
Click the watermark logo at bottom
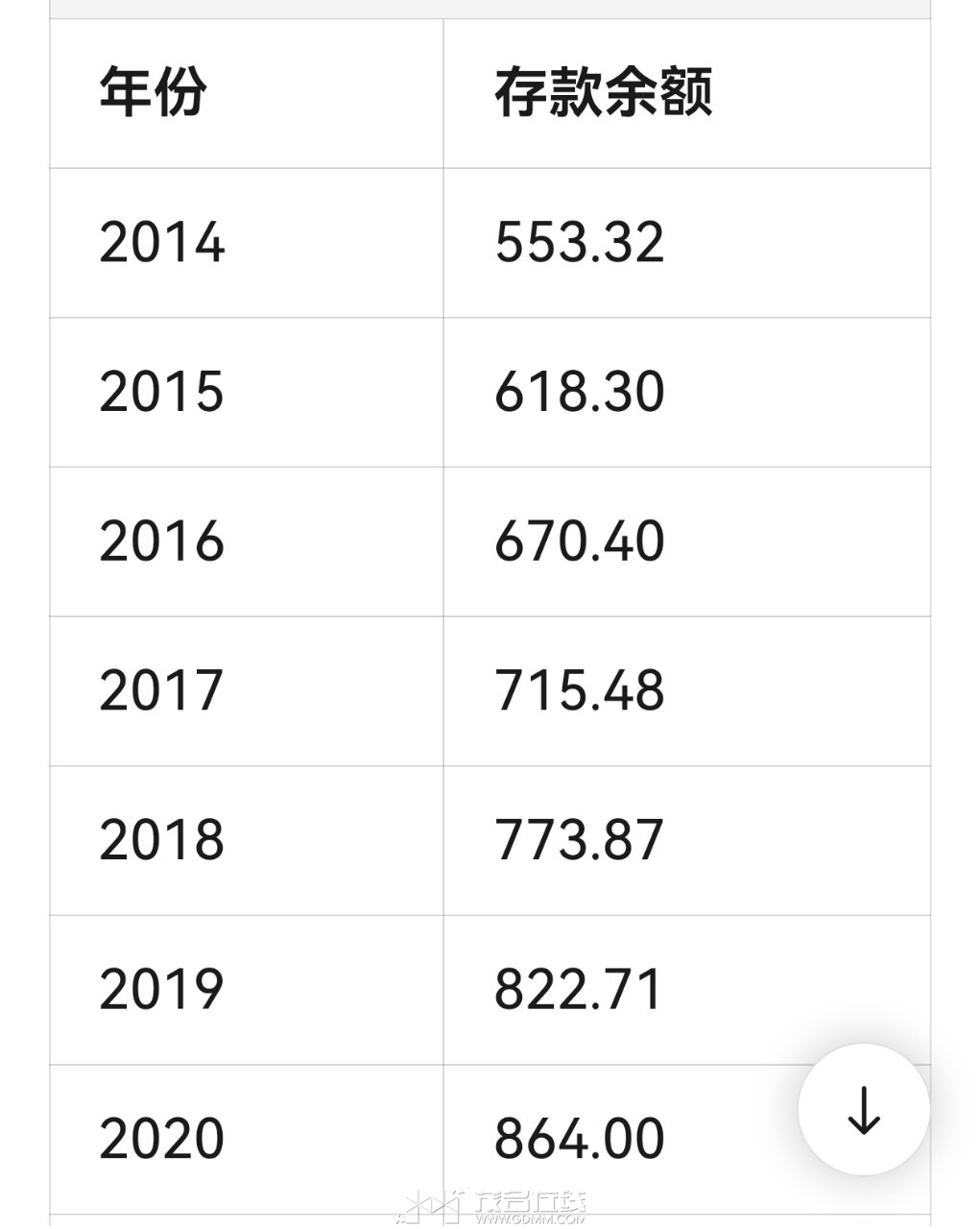pos(432,1207)
